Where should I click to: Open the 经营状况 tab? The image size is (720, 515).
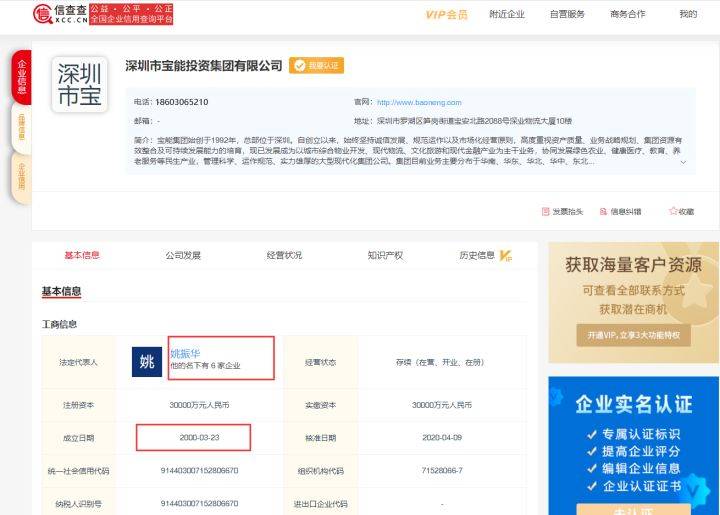tap(284, 255)
